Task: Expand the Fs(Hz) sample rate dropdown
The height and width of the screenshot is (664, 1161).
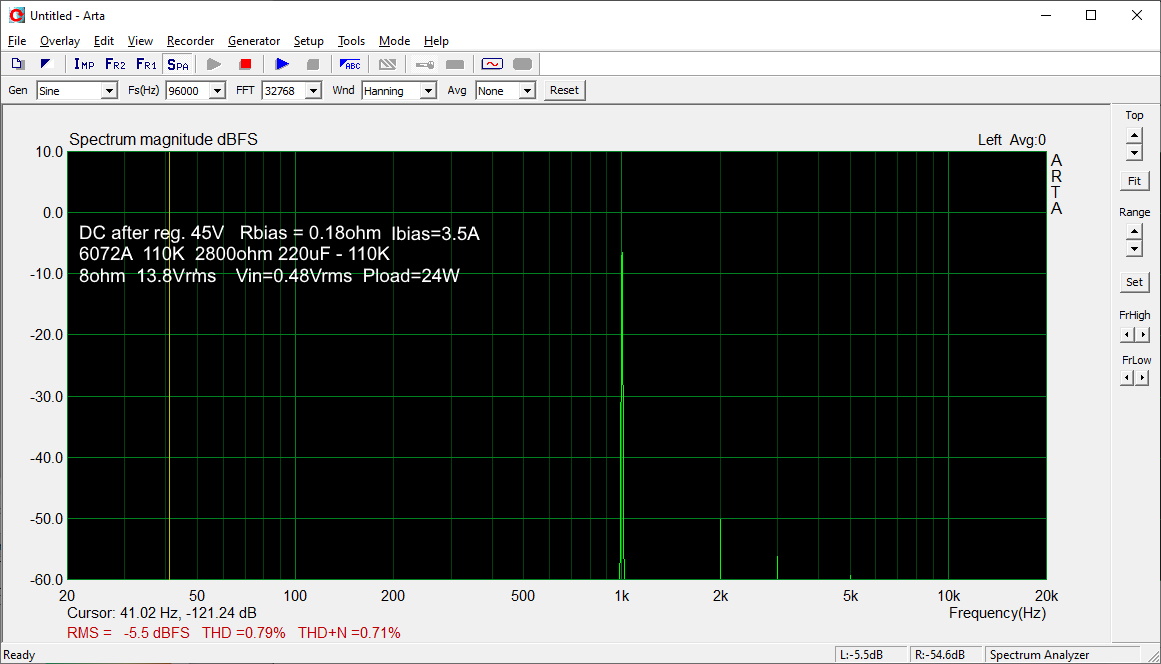Action: pyautogui.click(x=217, y=91)
